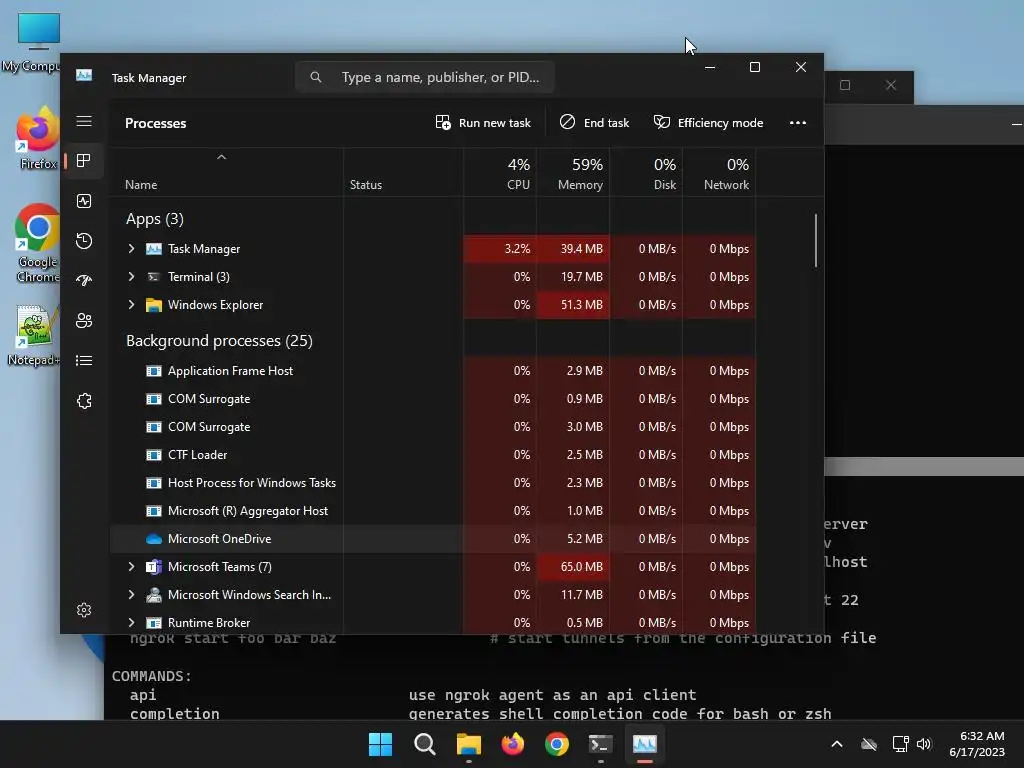Sort by the Name column header
The width and height of the screenshot is (1024, 768).
coord(226,172)
